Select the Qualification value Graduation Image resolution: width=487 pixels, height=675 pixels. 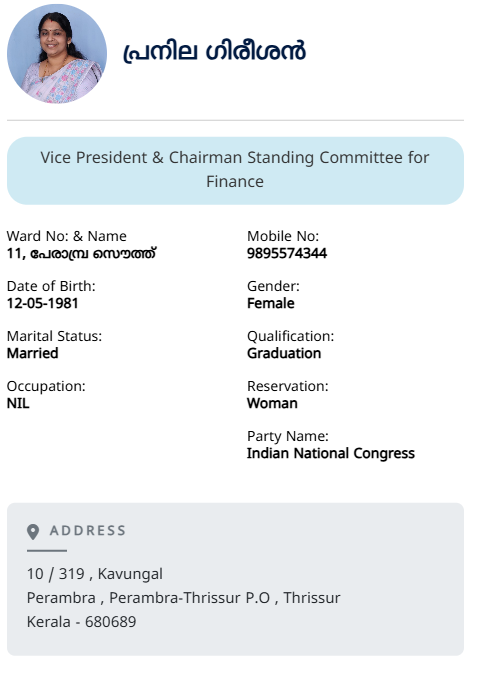pos(284,353)
